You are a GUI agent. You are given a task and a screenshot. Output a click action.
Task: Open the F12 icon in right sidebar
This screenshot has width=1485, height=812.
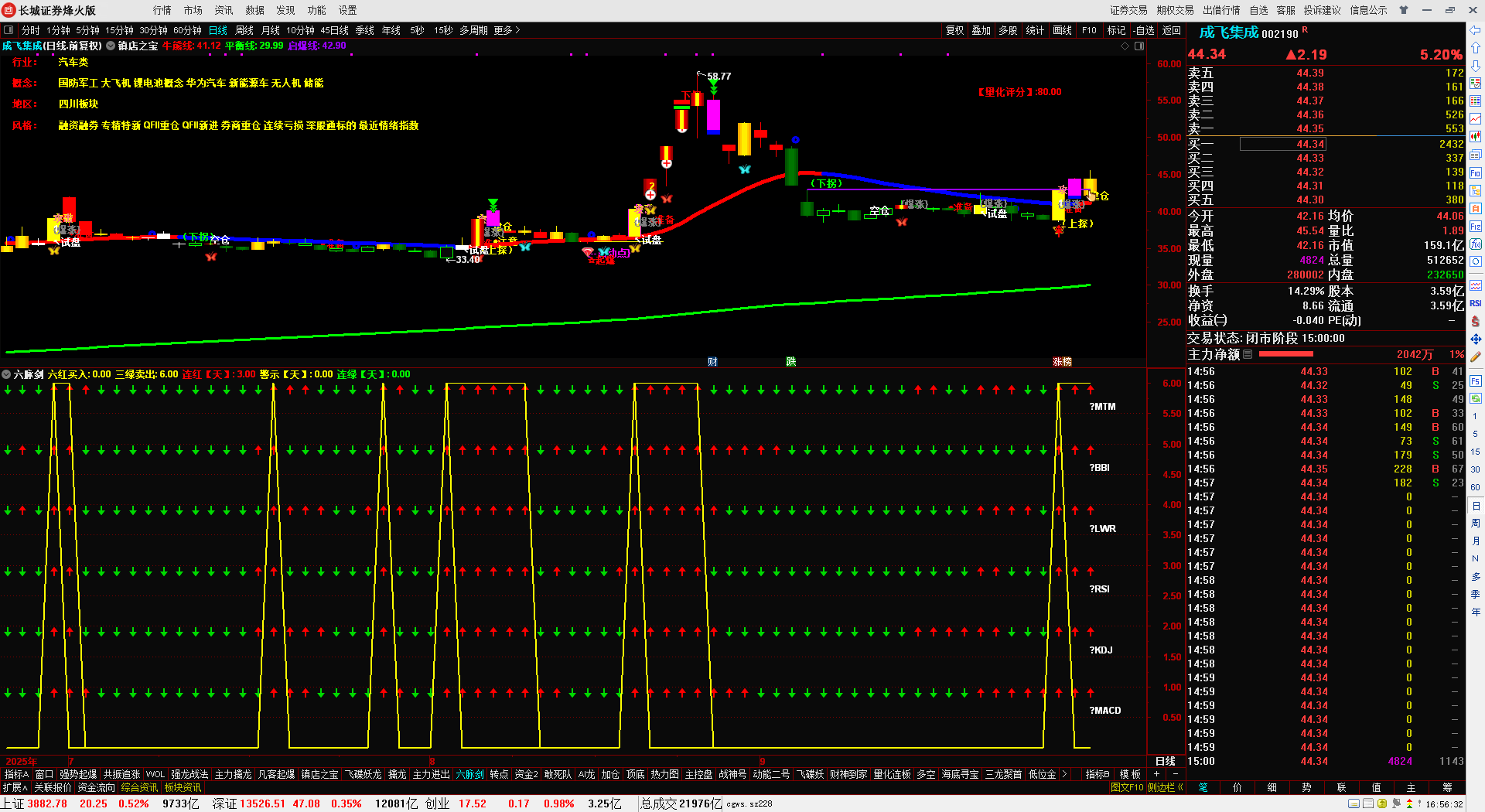coord(1476,227)
